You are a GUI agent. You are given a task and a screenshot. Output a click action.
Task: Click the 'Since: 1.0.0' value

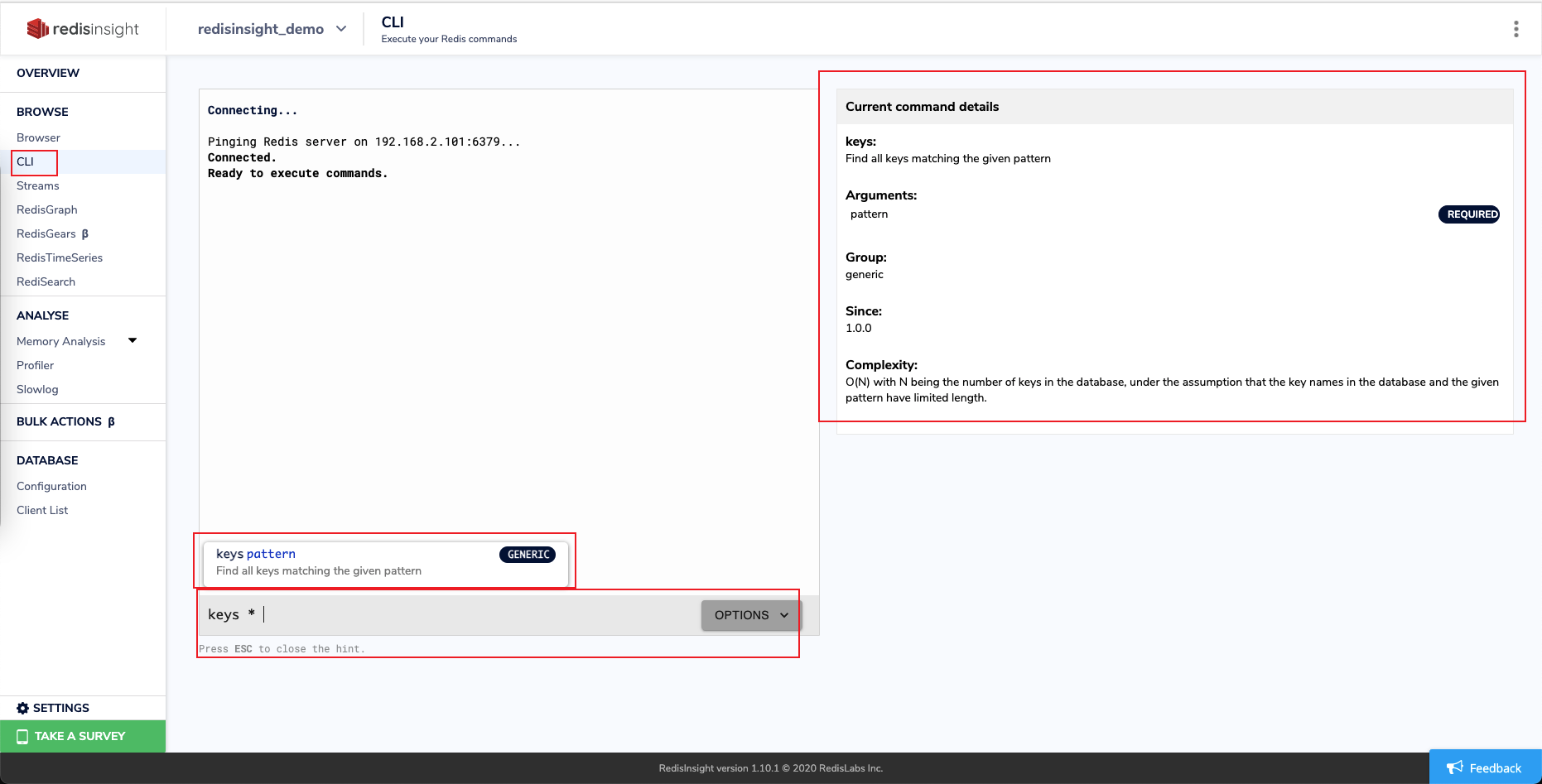tap(858, 328)
